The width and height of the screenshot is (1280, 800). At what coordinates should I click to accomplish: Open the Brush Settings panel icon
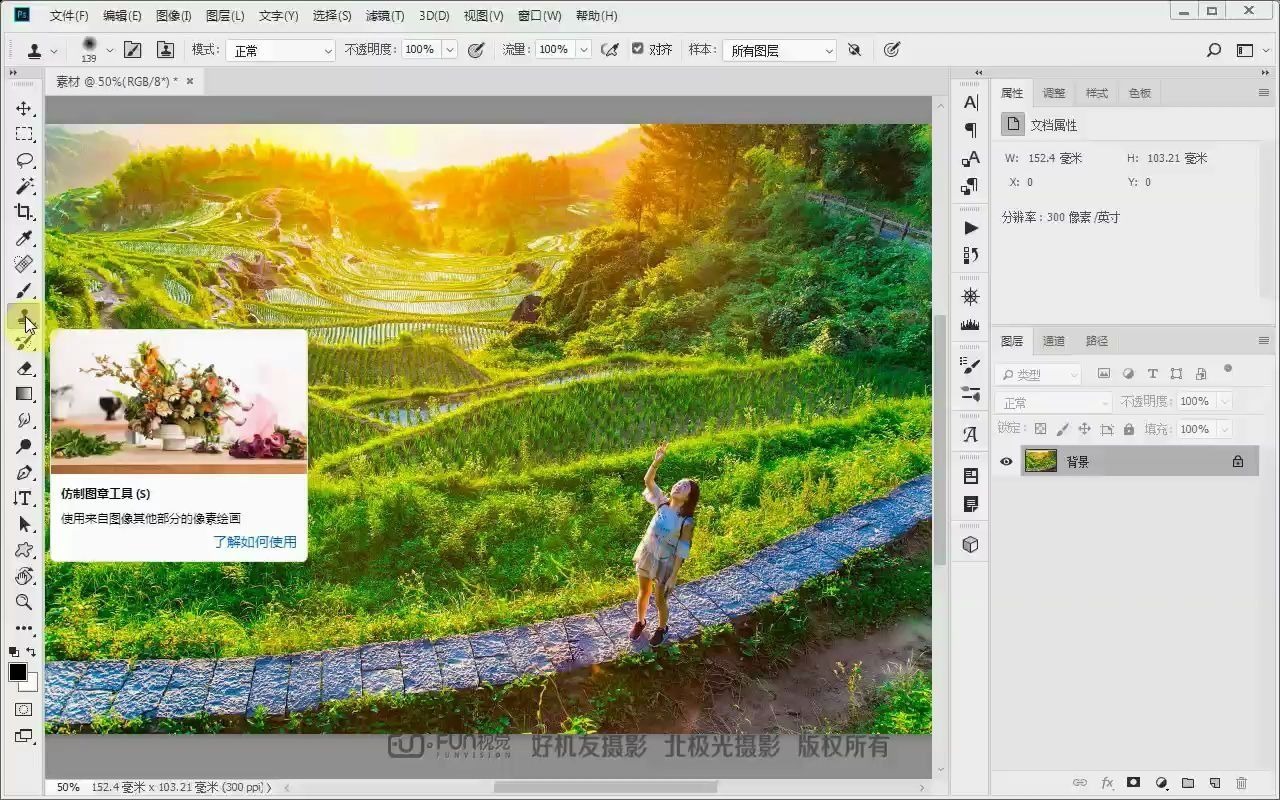tap(970, 366)
